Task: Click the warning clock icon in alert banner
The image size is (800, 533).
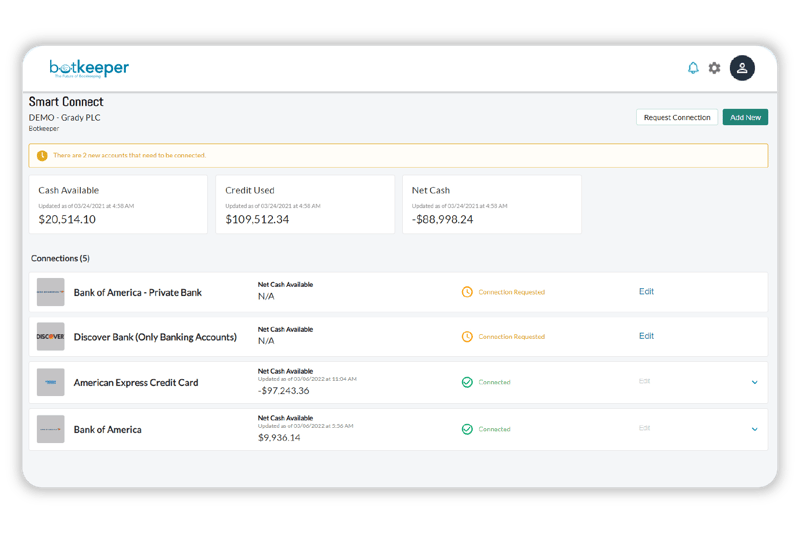Action: pyautogui.click(x=42, y=156)
